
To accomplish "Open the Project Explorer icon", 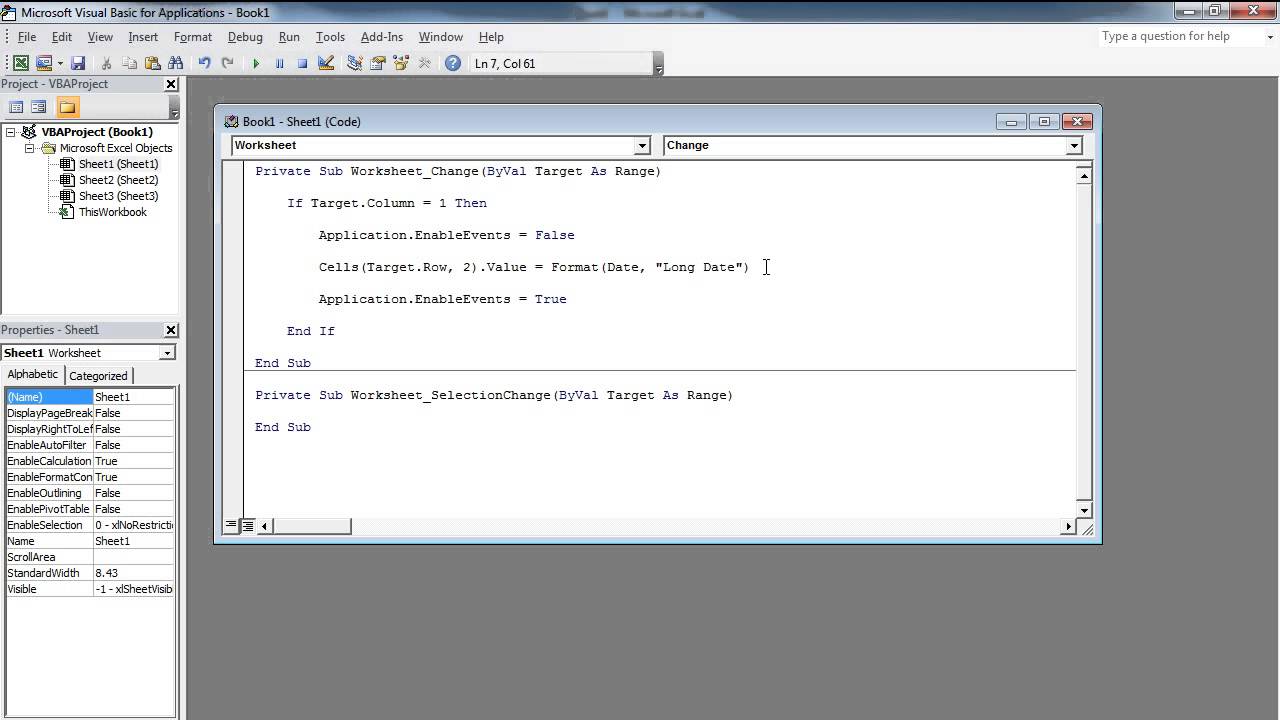I will coord(355,63).
